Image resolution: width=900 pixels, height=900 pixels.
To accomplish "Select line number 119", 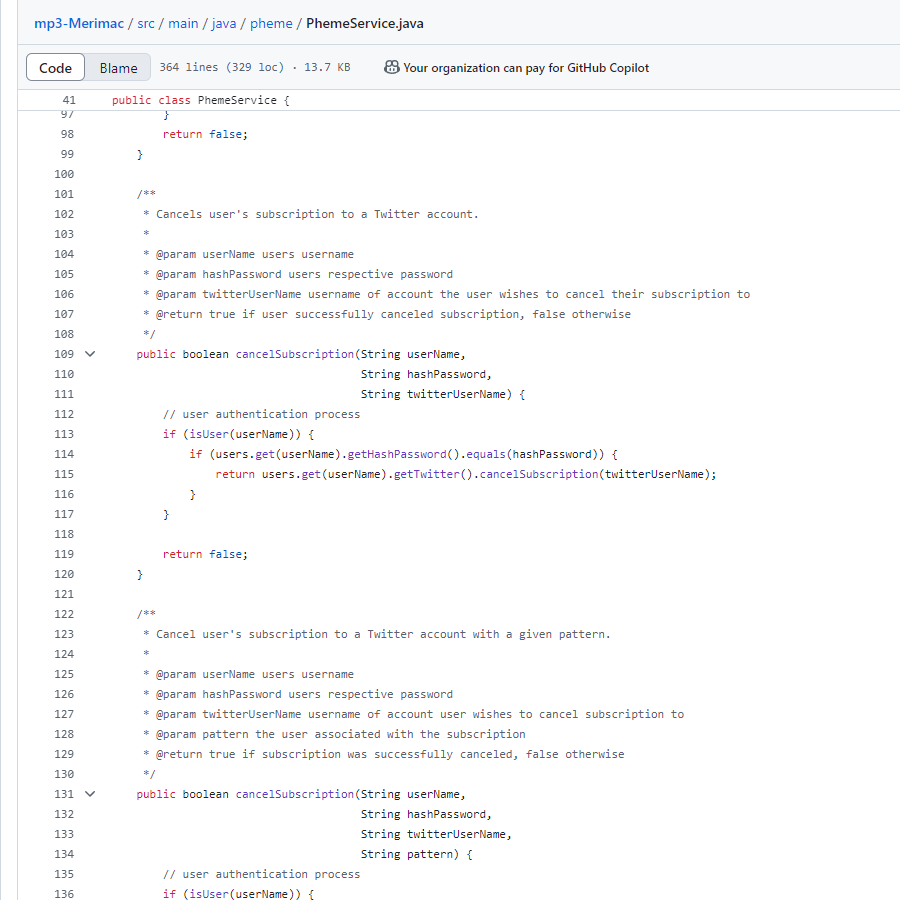I will point(64,554).
